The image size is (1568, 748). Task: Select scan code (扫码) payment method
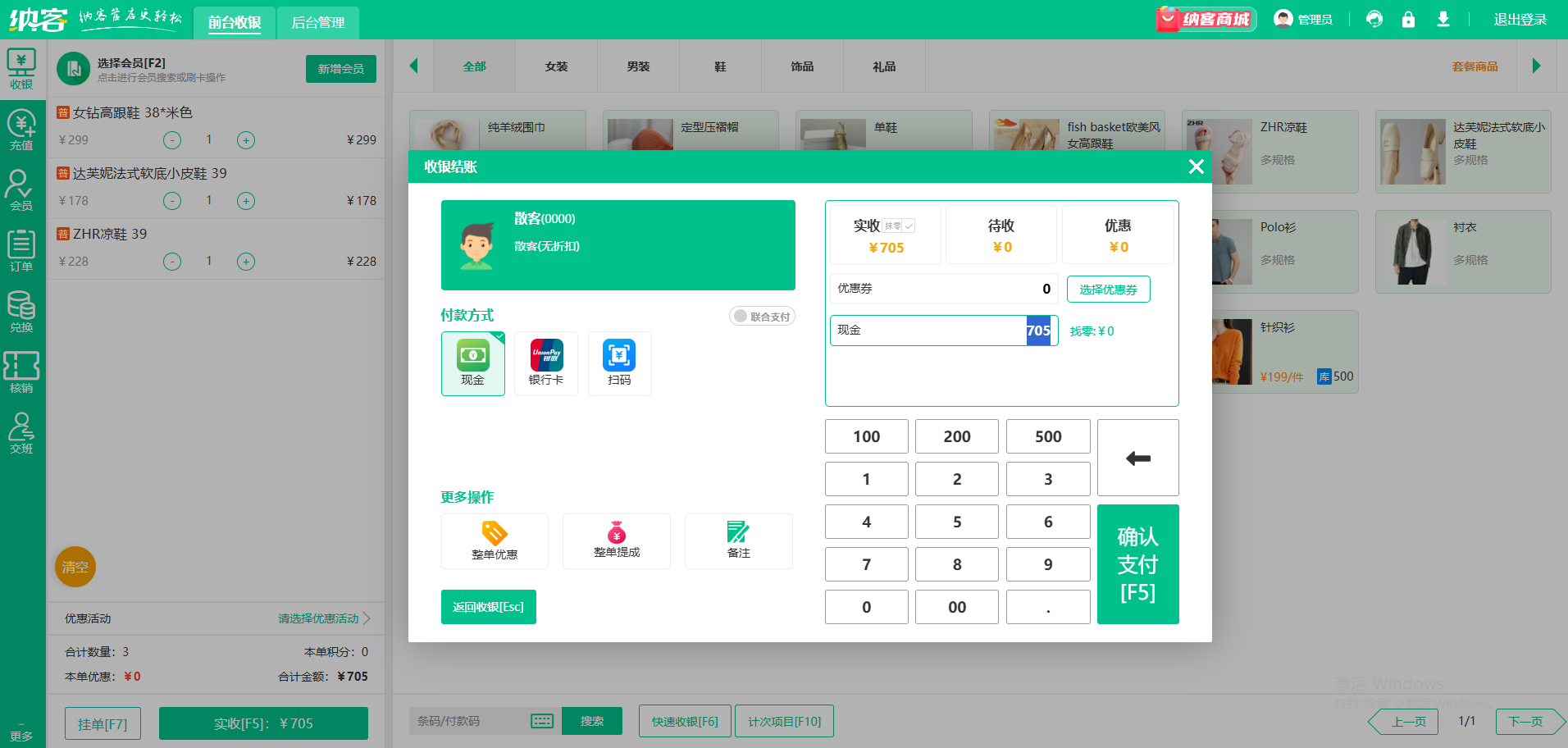[x=619, y=363]
